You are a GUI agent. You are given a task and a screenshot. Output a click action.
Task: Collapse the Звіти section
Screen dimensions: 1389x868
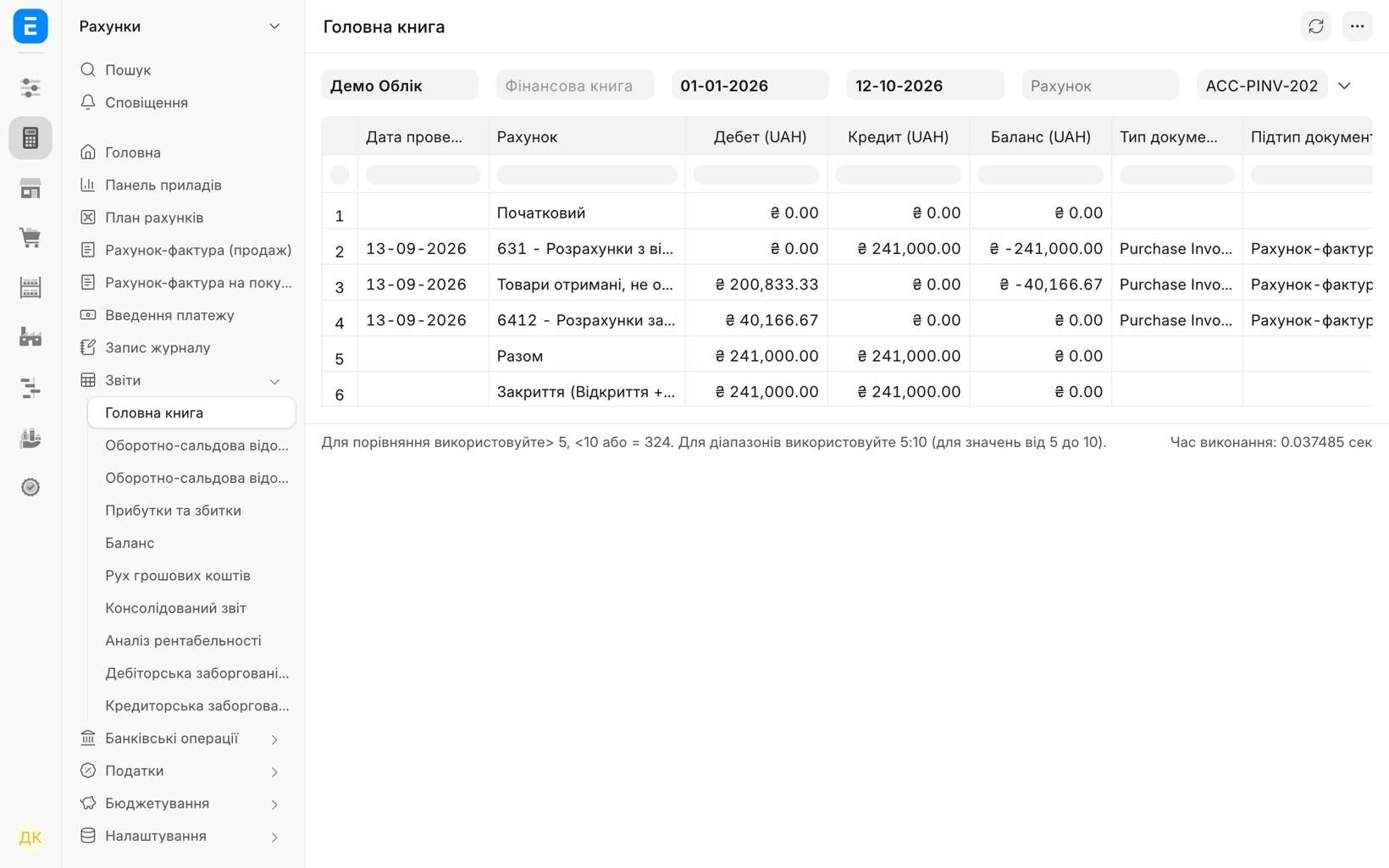274,381
